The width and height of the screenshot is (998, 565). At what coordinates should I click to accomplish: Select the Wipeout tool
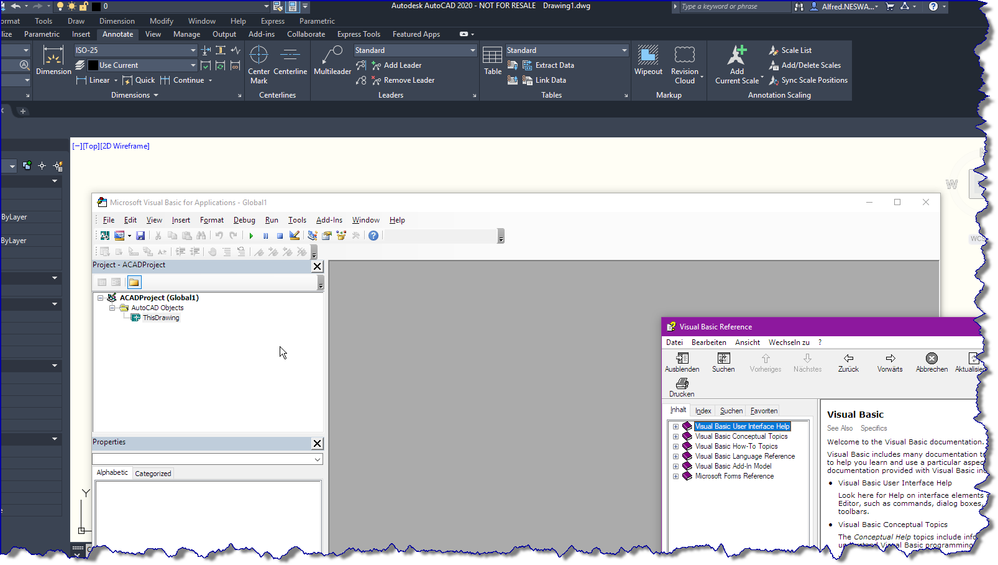(648, 61)
